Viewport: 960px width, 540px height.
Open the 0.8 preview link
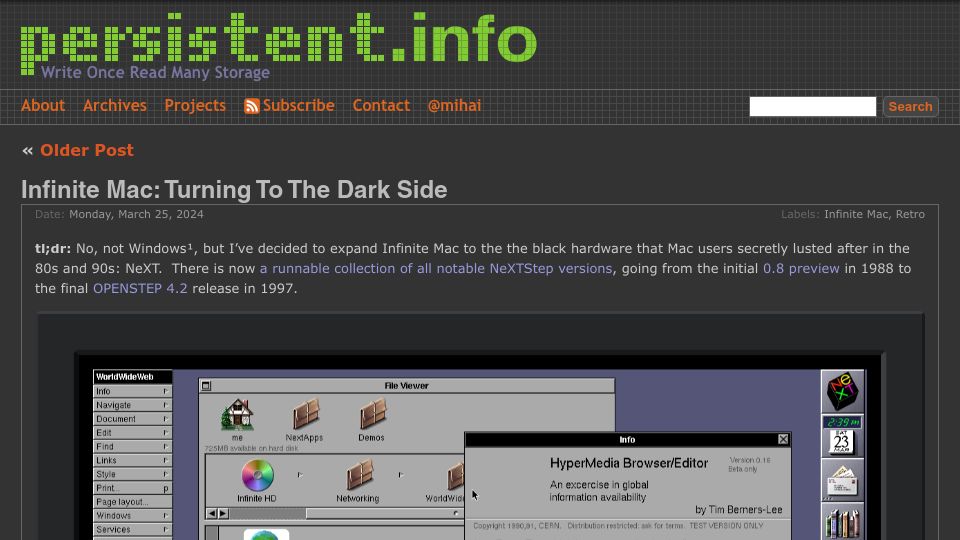801,269
